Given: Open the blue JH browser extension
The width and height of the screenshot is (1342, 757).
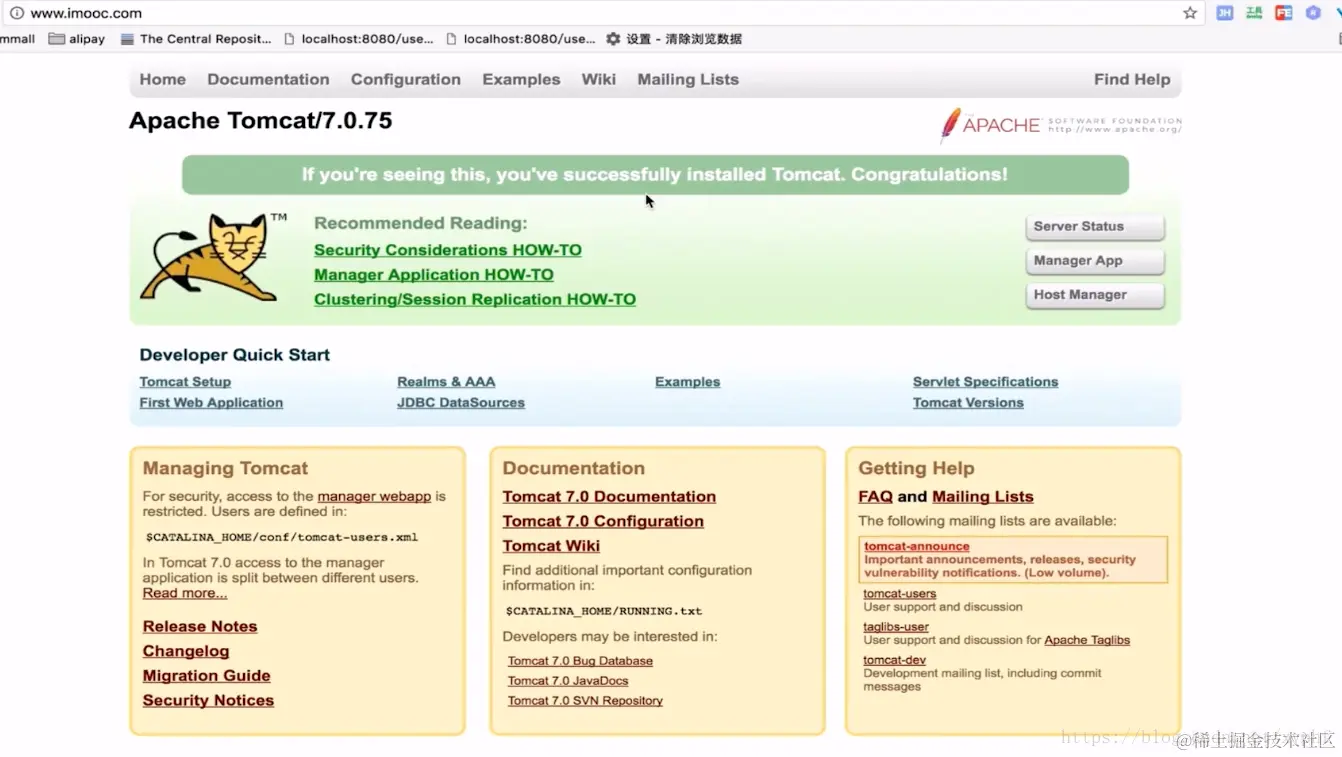Looking at the screenshot, I should tap(1224, 13).
